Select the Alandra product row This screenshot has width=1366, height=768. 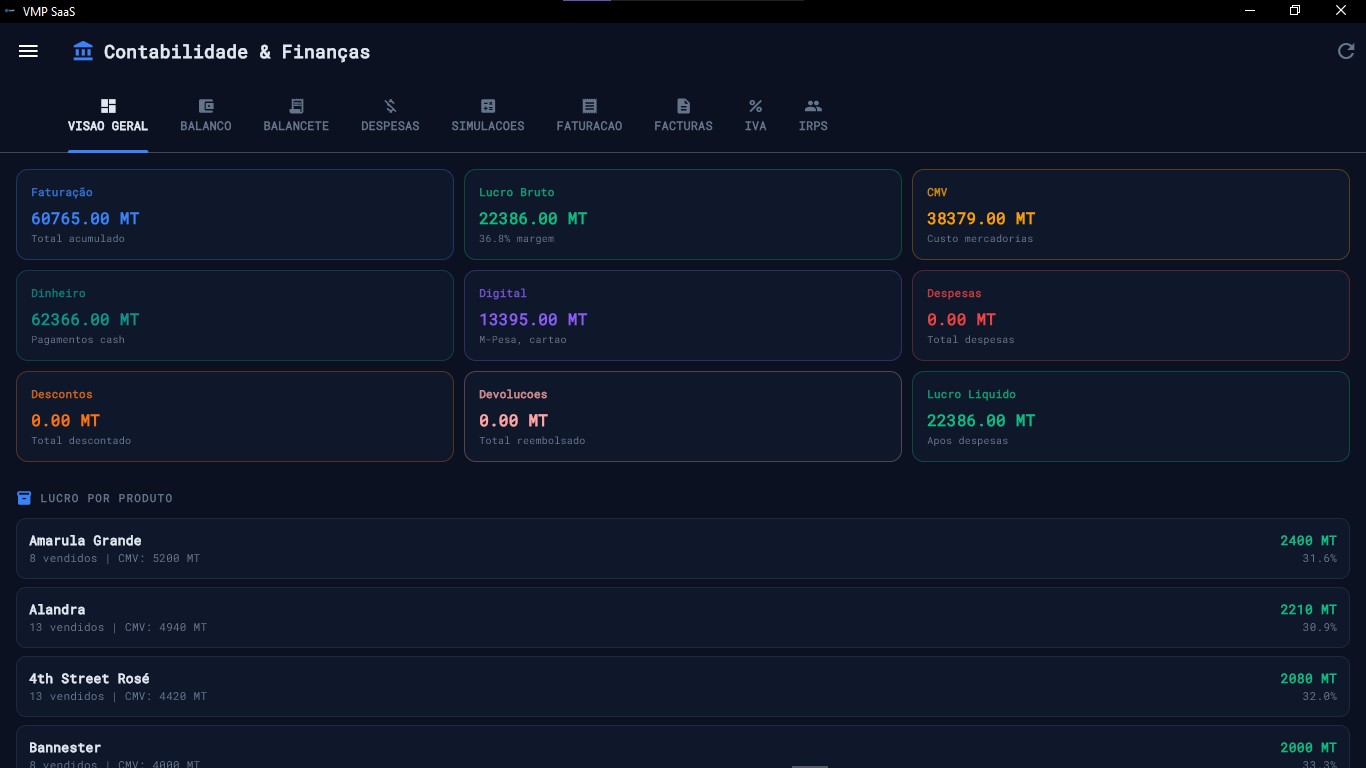pyautogui.click(x=683, y=617)
